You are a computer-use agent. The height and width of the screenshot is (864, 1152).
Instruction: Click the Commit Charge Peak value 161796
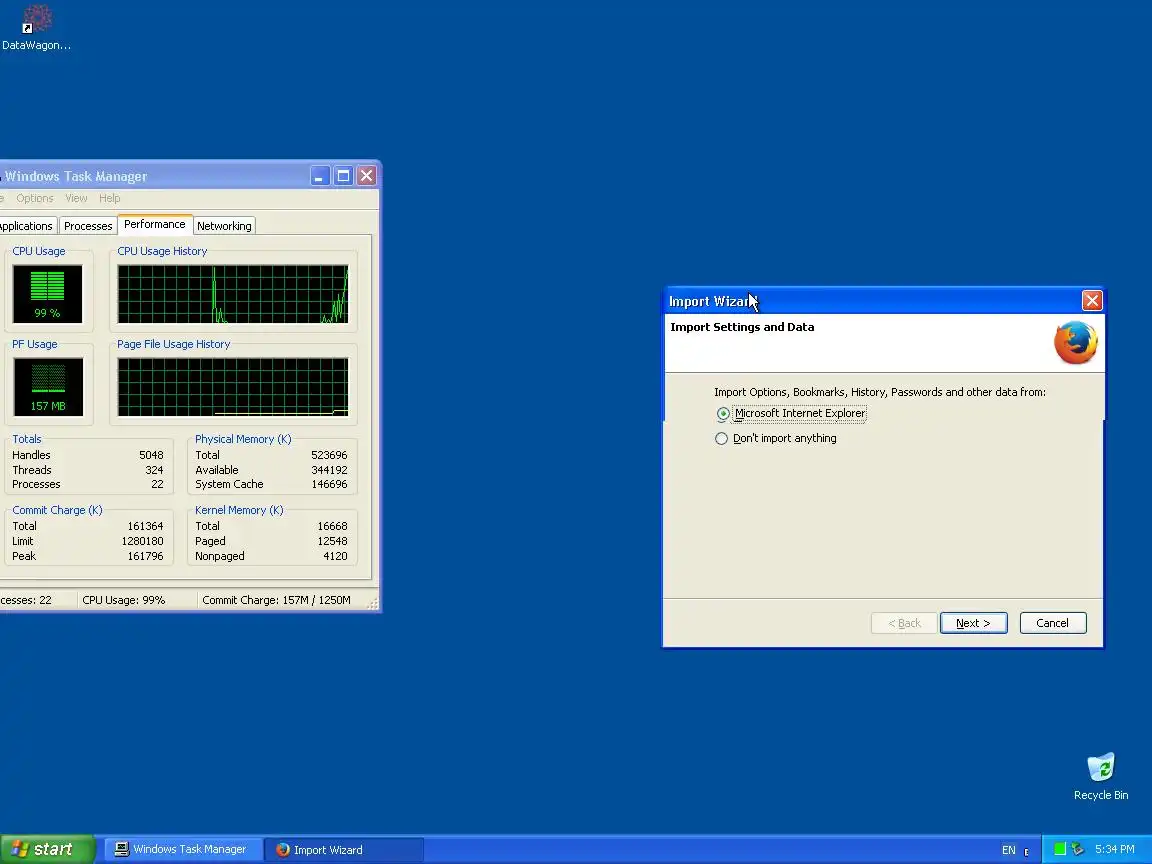pos(145,556)
